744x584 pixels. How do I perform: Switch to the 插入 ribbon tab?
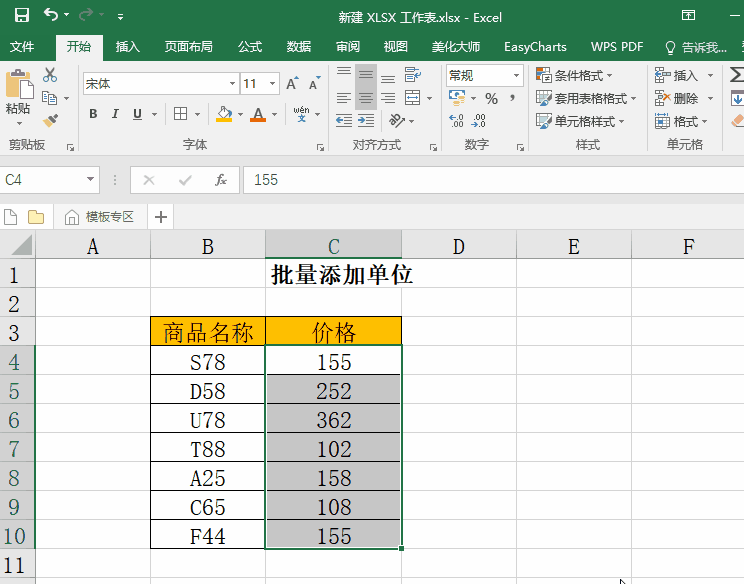pos(128,47)
